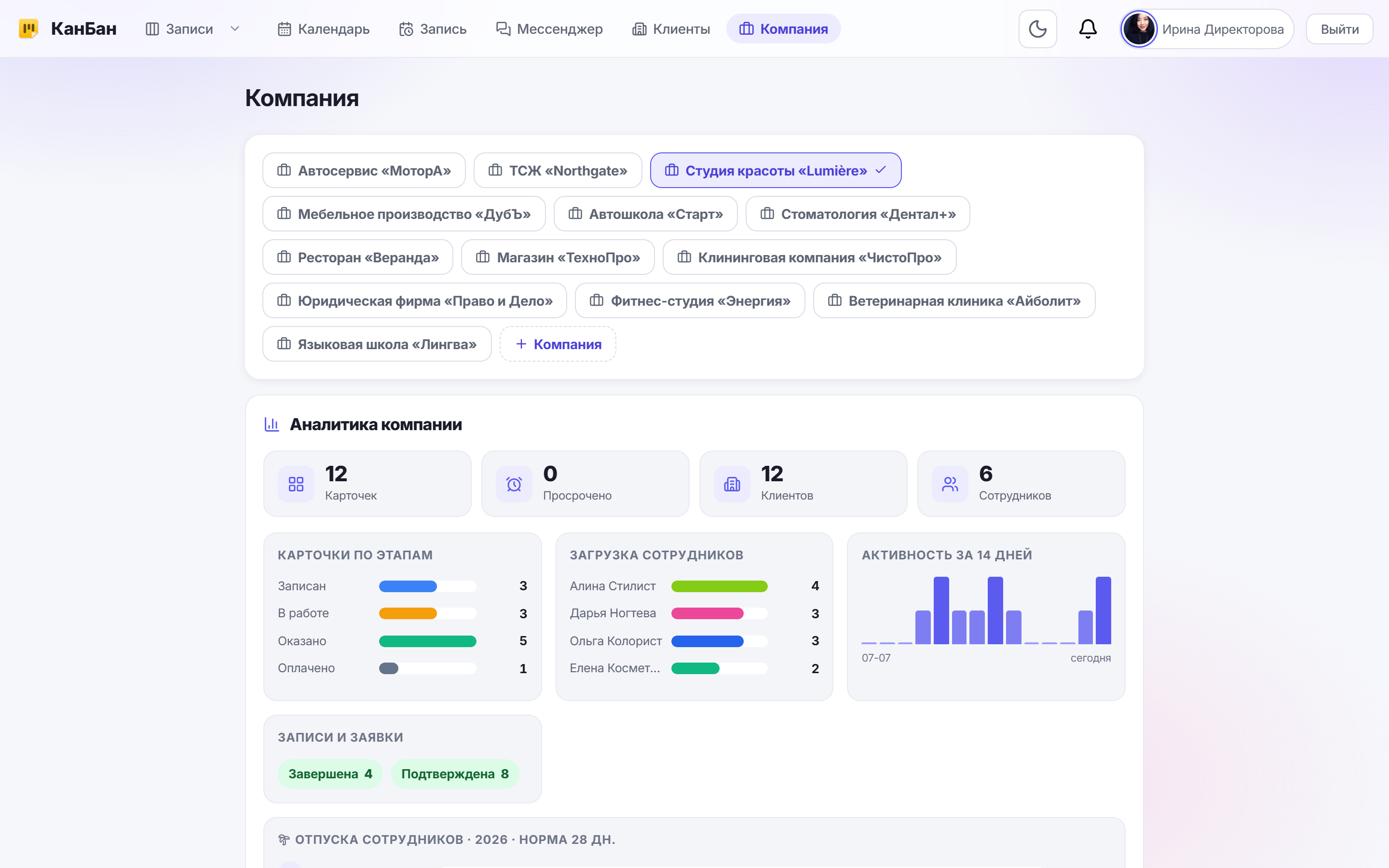Click the briefcase icon of Языковая школа «Лингва»
Screen dimensions: 1389x868
pyautogui.click(x=284, y=344)
